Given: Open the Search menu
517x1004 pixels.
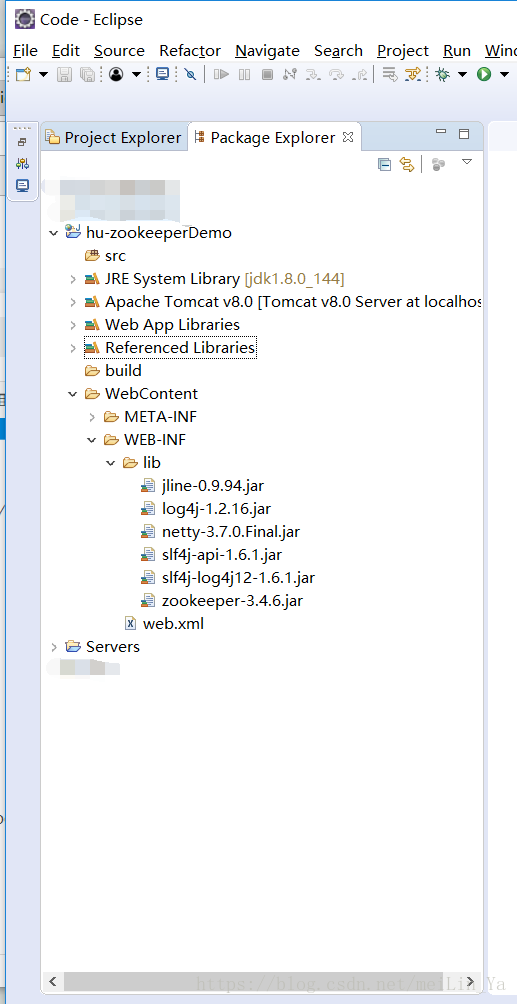Looking at the screenshot, I should tap(338, 51).
